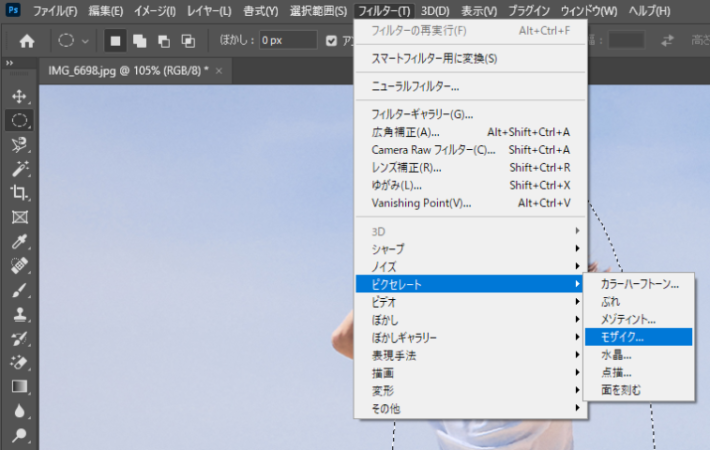Viewport: 710px width, 450px height.
Task: Open ニューラルフィルター...
Action: 470,86
